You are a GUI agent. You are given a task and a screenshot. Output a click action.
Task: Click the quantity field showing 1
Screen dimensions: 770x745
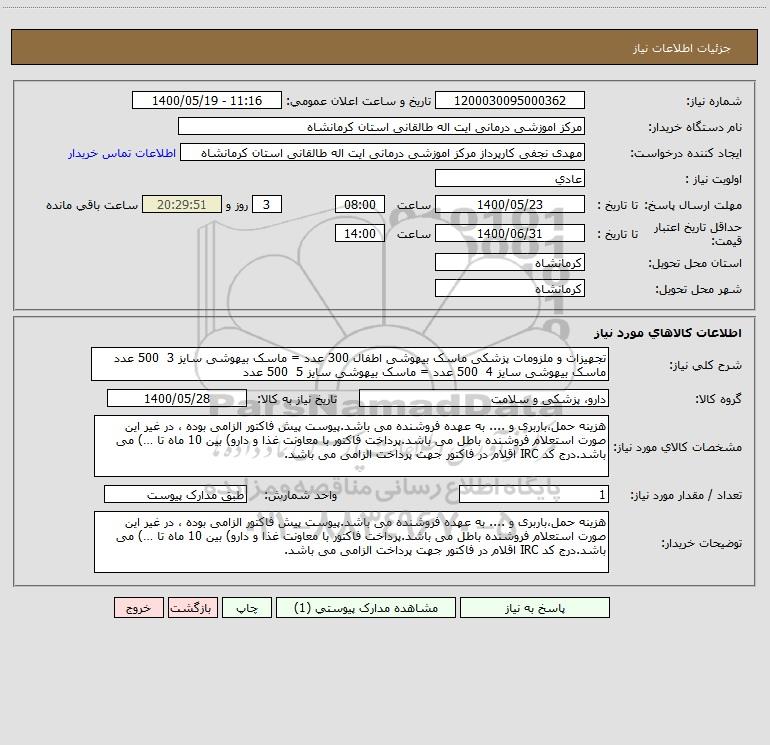[534, 495]
